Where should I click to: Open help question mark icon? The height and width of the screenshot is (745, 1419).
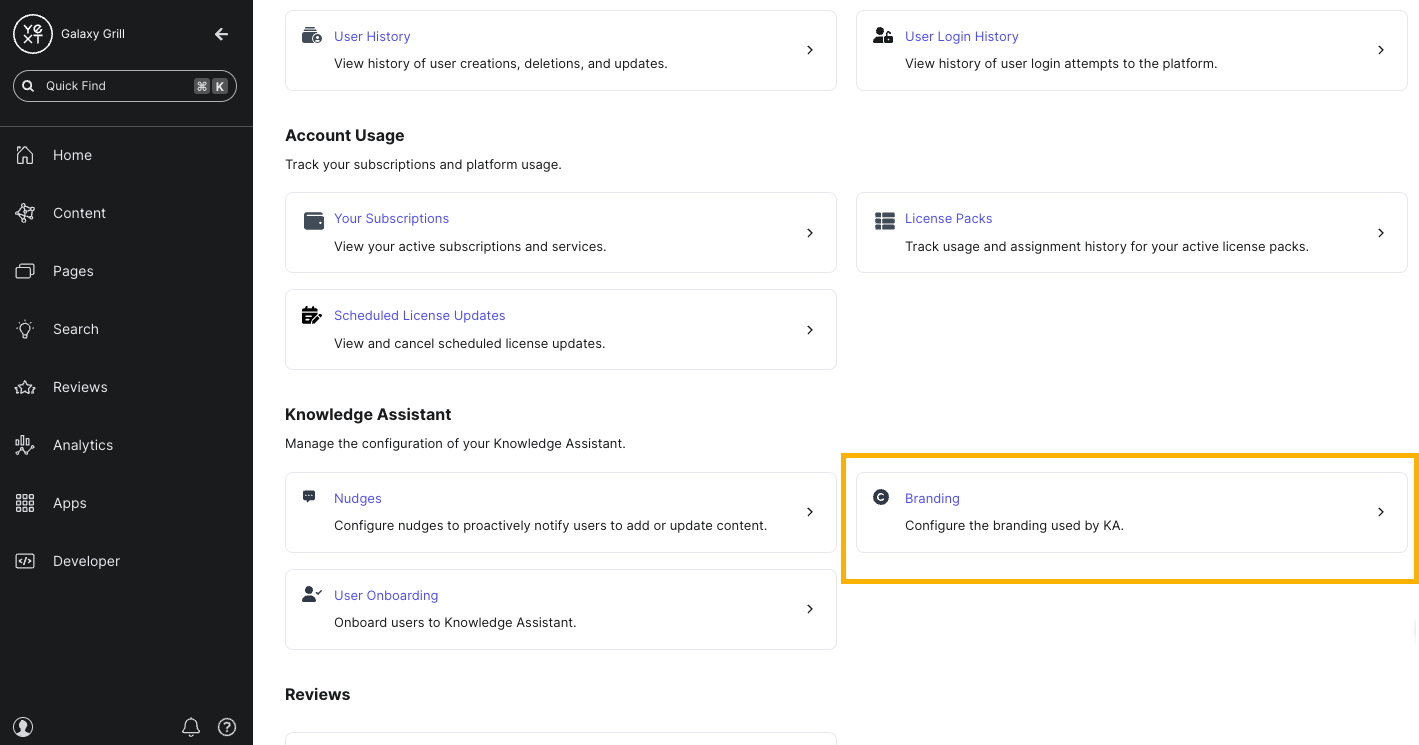(x=227, y=727)
